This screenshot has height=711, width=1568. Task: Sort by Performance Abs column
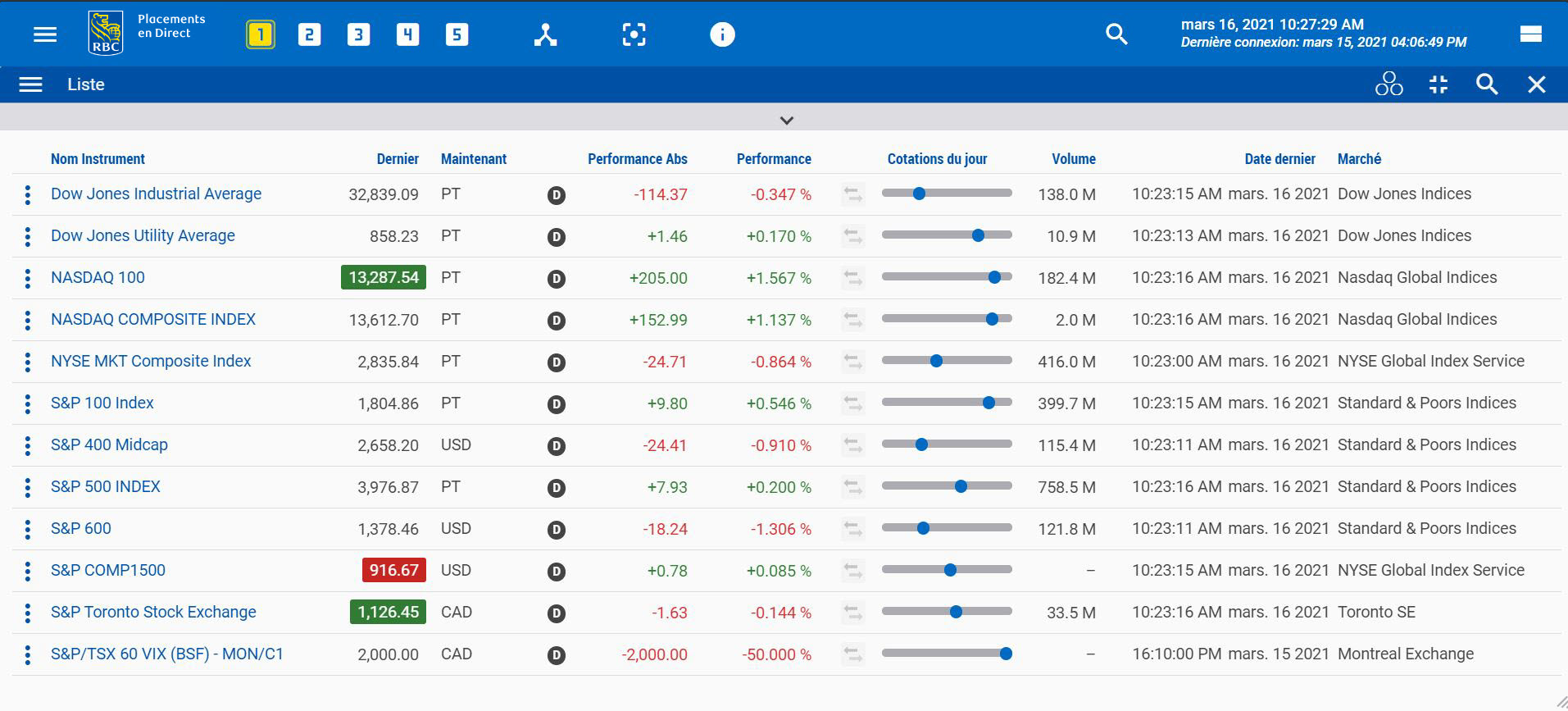(x=638, y=159)
